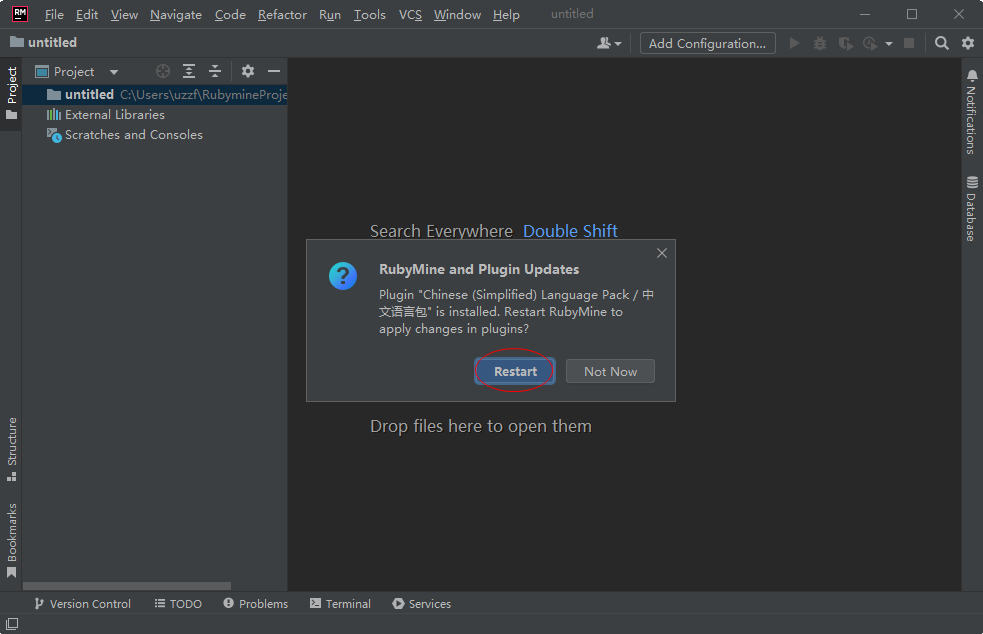
Task: Open the Window menu
Action: [457, 14]
